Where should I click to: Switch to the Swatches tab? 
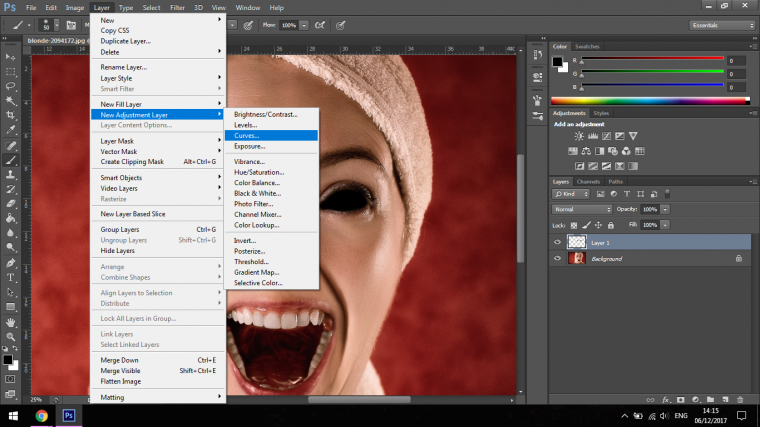point(587,47)
